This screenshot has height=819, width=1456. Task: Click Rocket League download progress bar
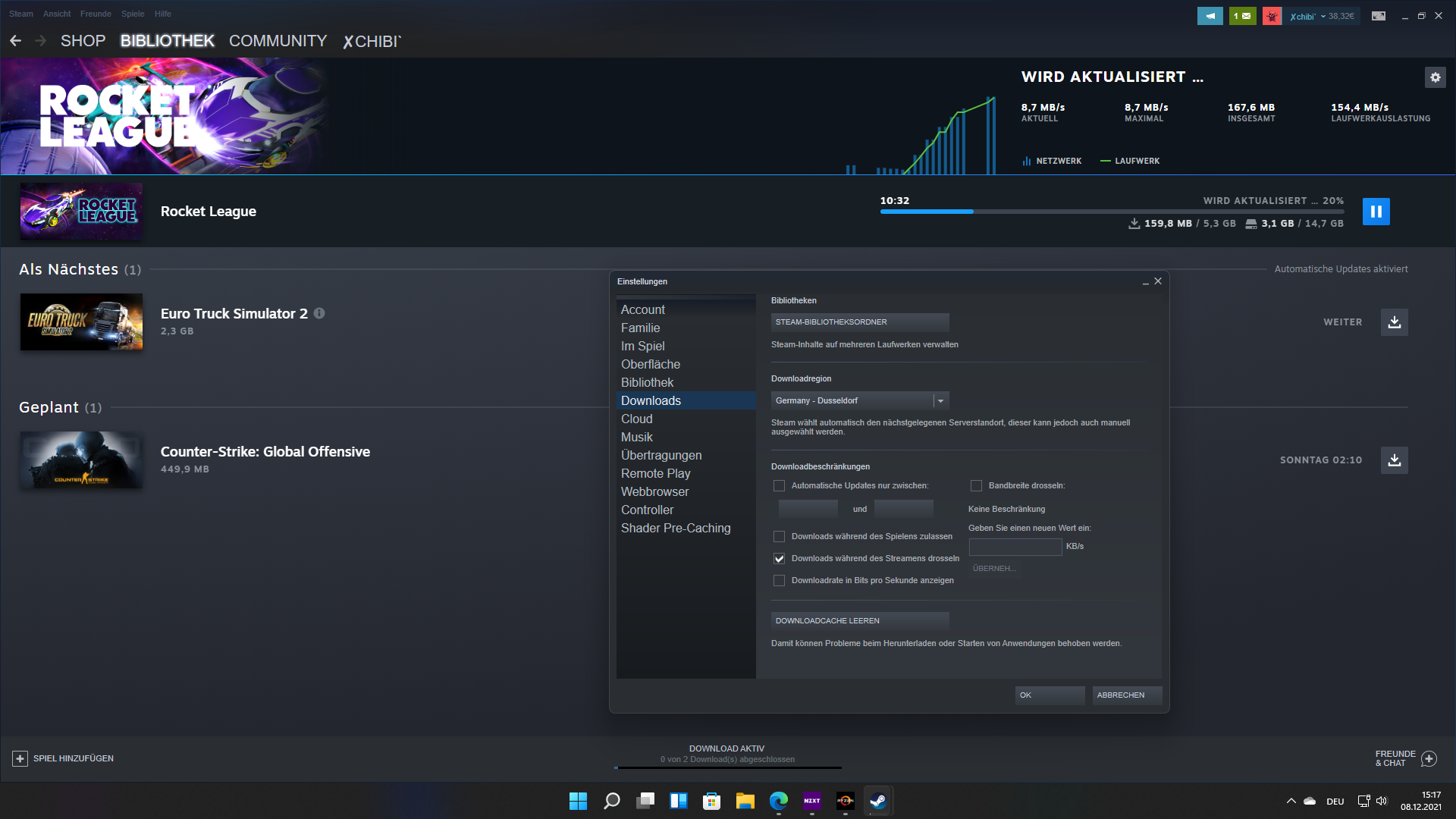(1112, 212)
